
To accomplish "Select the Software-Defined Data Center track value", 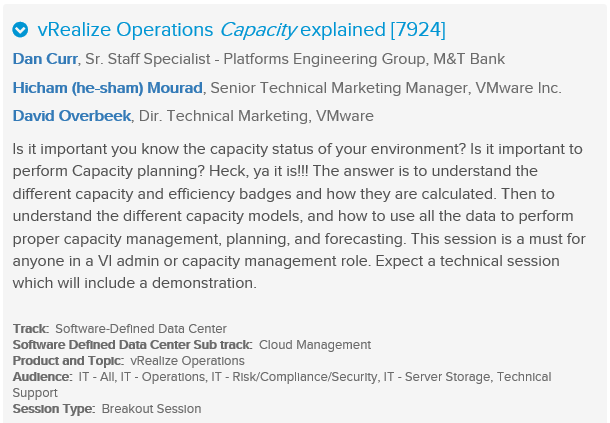I will 141,329.
